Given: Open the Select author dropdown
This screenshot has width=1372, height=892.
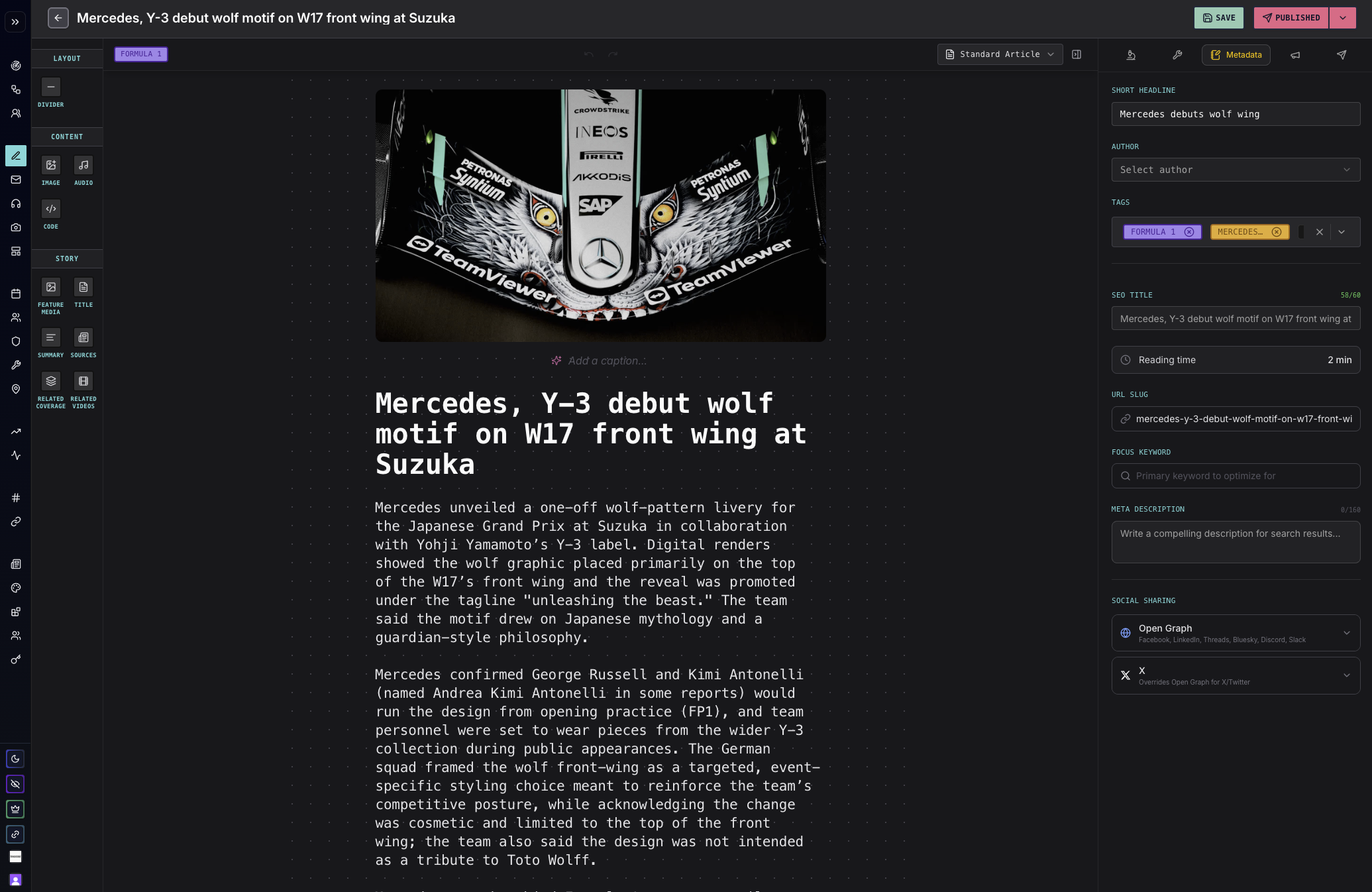Looking at the screenshot, I should click(1236, 170).
